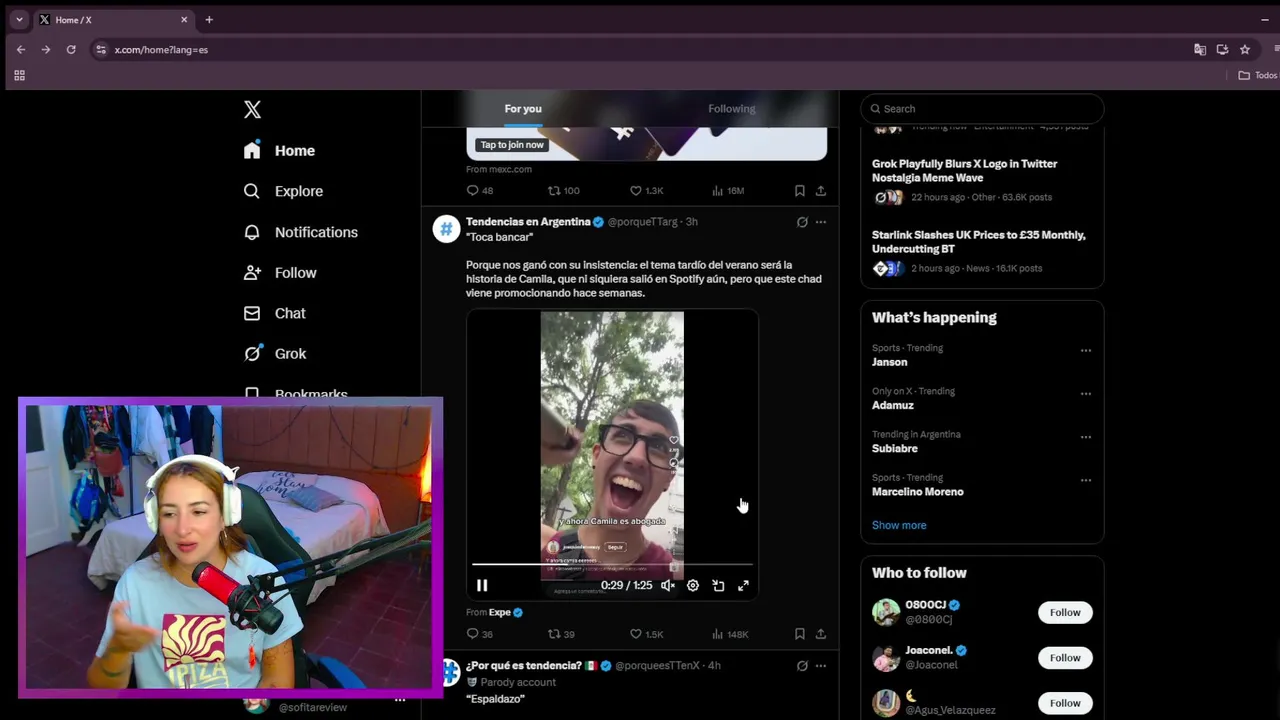This screenshot has width=1280, height=720.
Task: Open account menu dots next to @sofitareview
Action: click(x=400, y=700)
